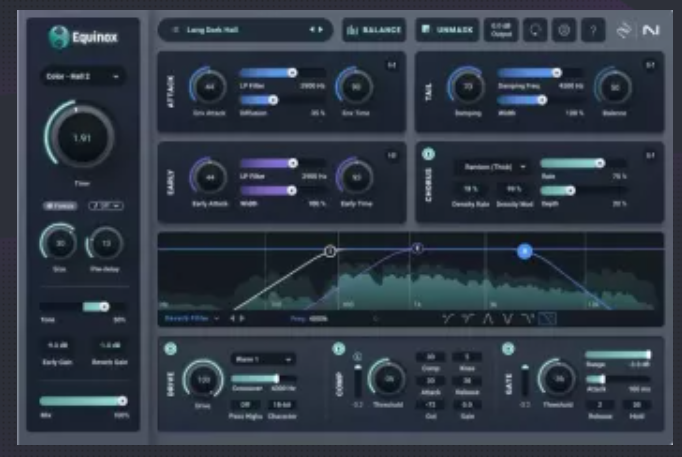The height and width of the screenshot is (457, 682).
Task: Load the previous preset arrow
Action: tap(311, 30)
